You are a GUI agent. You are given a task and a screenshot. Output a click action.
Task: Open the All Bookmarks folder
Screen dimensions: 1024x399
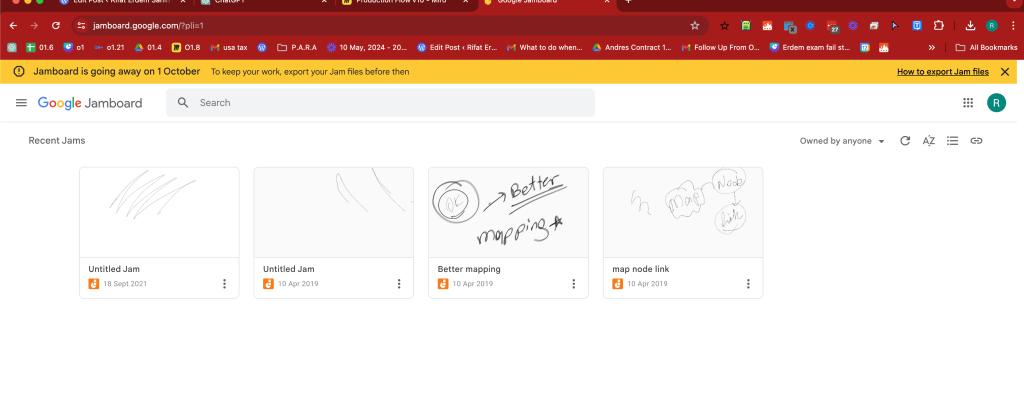pos(986,47)
